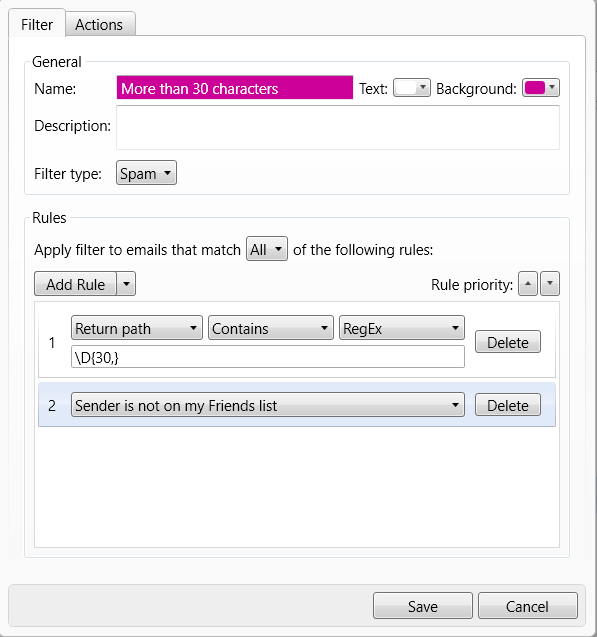
Task: Change match condition from All
Action: (x=267, y=249)
